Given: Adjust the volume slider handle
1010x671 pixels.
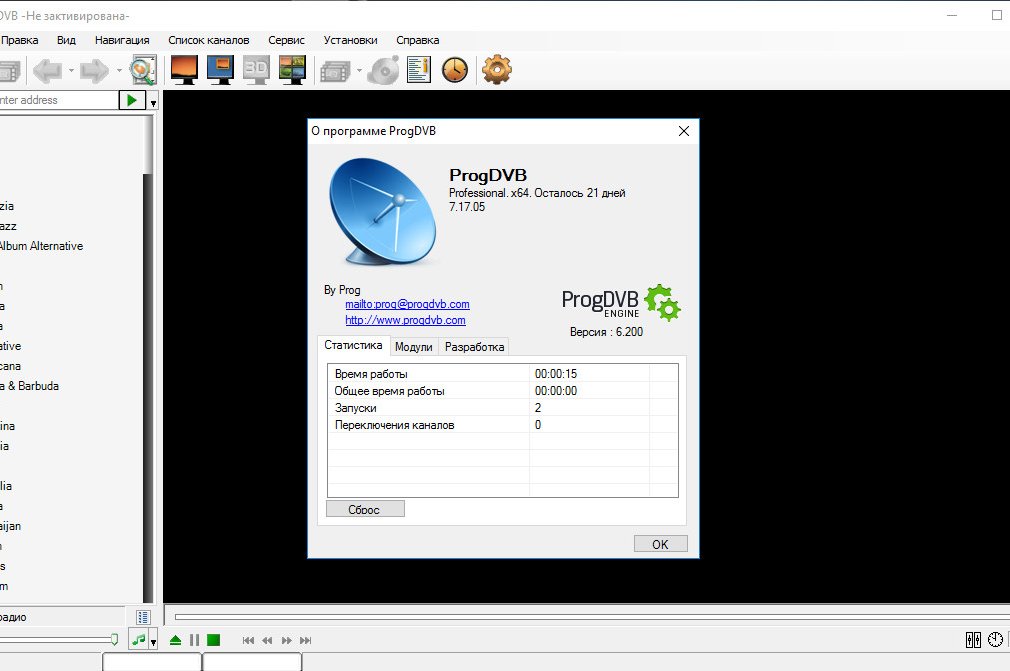Looking at the screenshot, I should [114, 639].
